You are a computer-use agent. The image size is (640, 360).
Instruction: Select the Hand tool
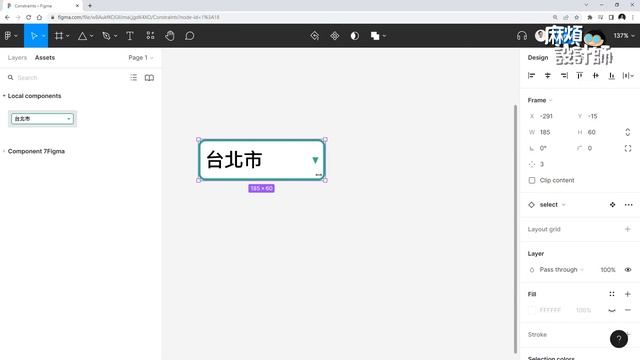coord(170,36)
